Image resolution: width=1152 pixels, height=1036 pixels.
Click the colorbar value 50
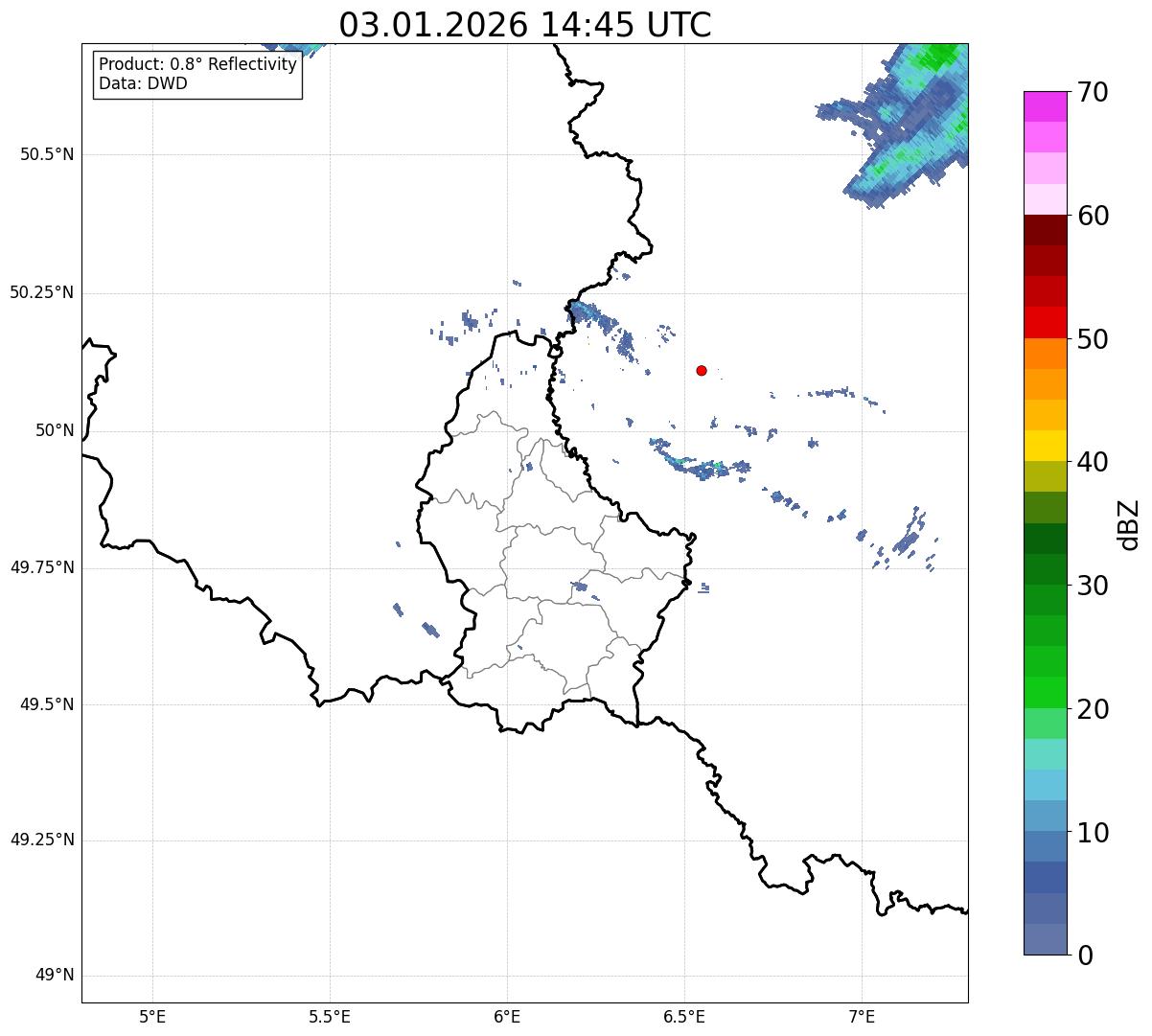click(x=1092, y=339)
